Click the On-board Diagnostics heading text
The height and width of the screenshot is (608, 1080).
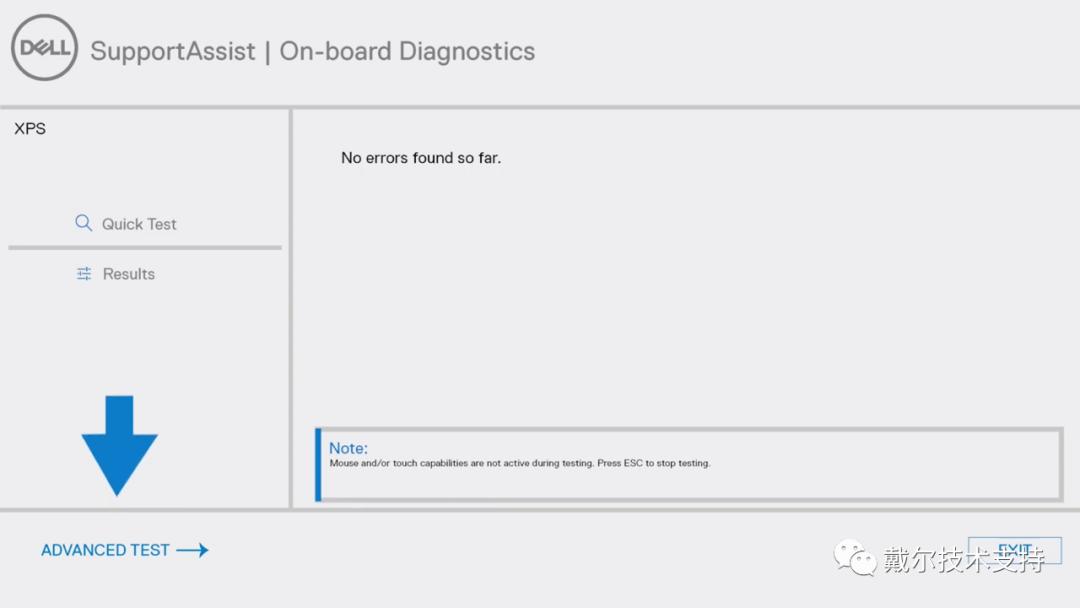coord(407,52)
